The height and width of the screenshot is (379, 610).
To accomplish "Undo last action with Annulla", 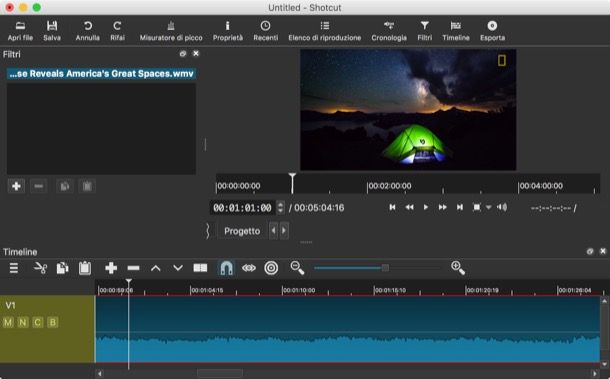I will click(88, 31).
